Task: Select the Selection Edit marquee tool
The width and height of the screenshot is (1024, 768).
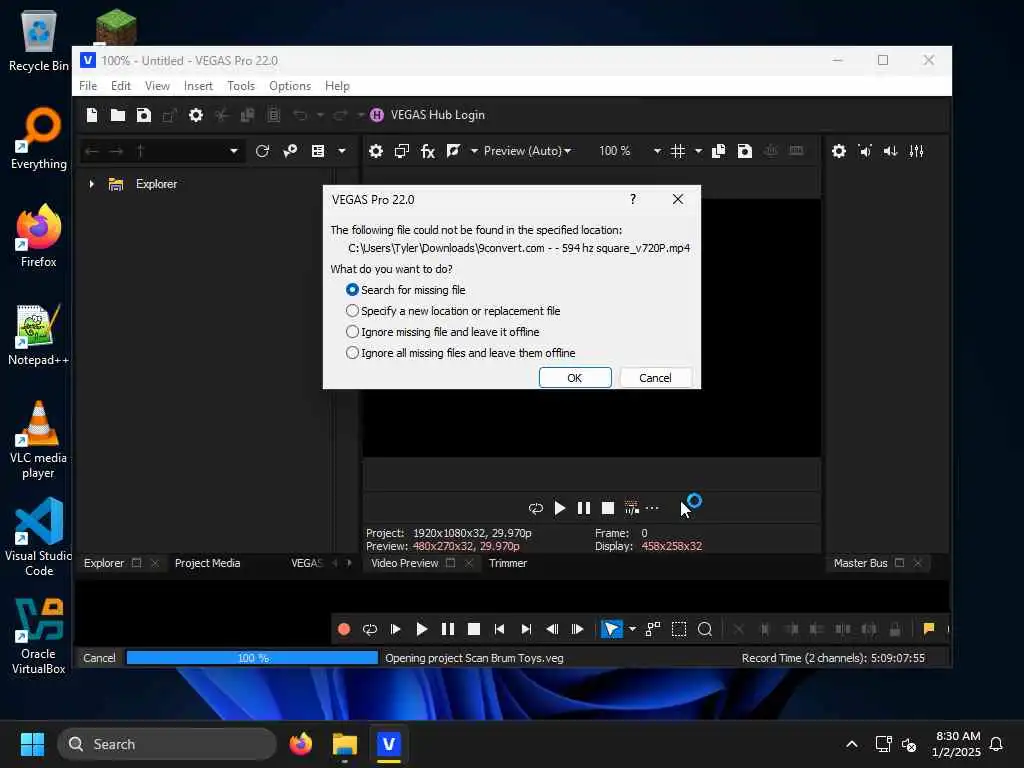Action: [679, 629]
